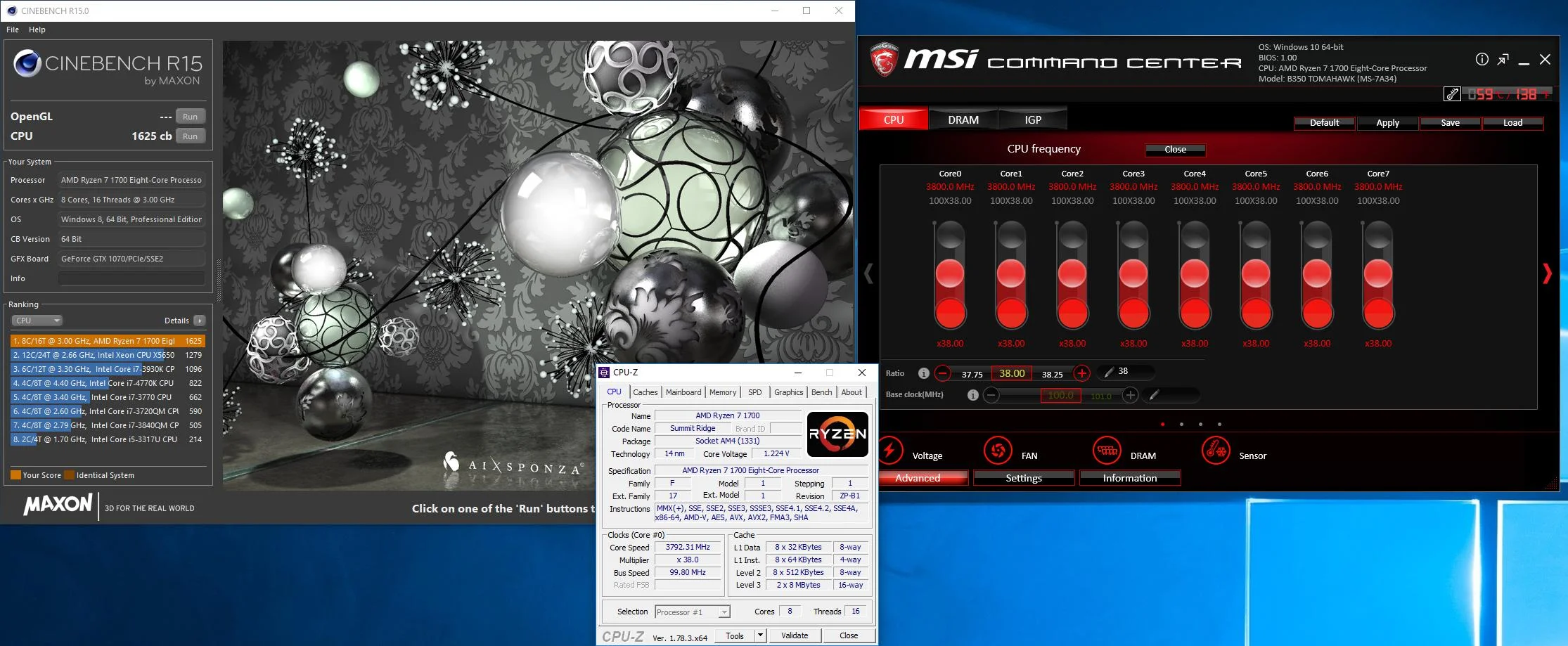Open the Help menu in Cinebench

(x=37, y=30)
